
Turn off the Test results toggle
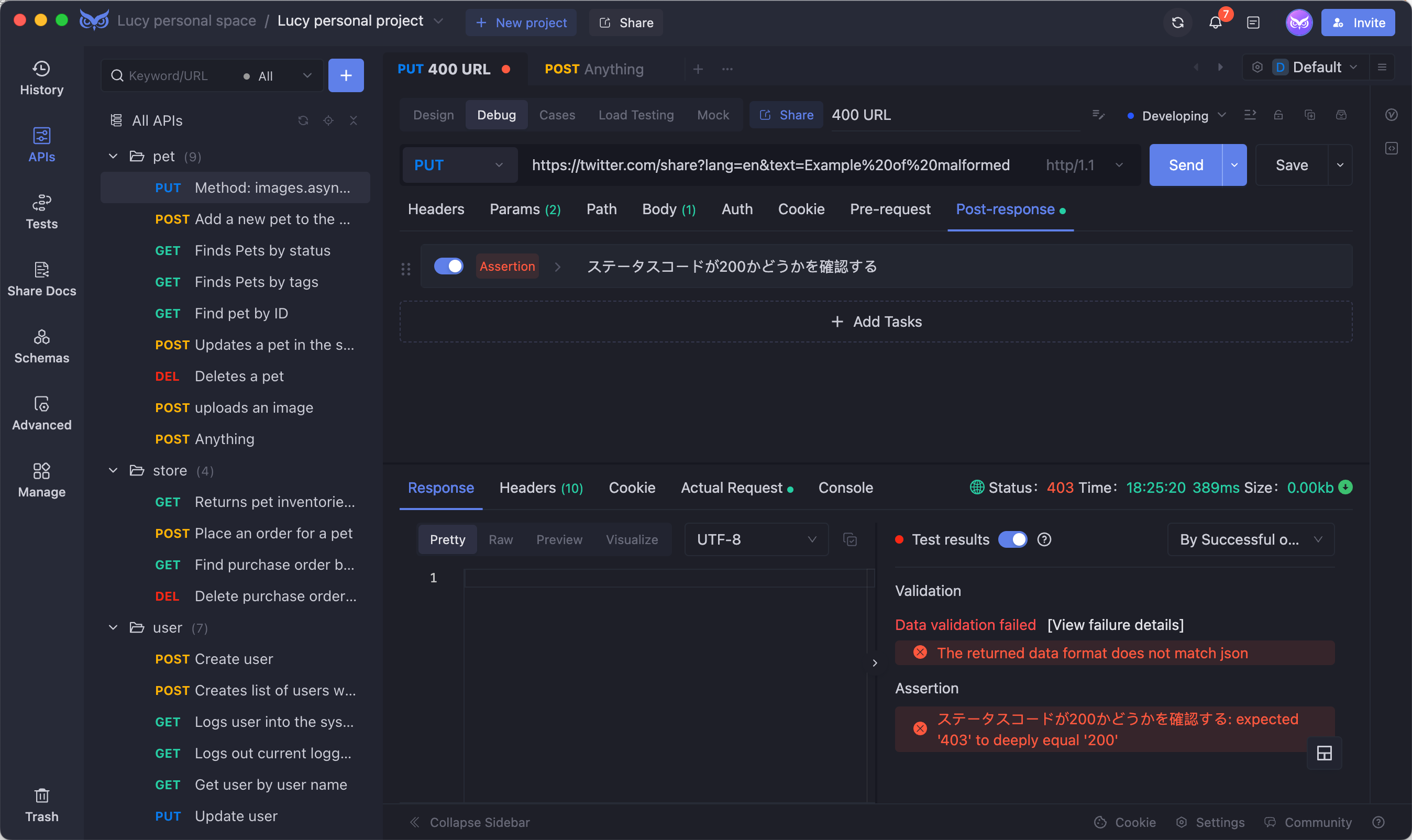[x=1012, y=539]
